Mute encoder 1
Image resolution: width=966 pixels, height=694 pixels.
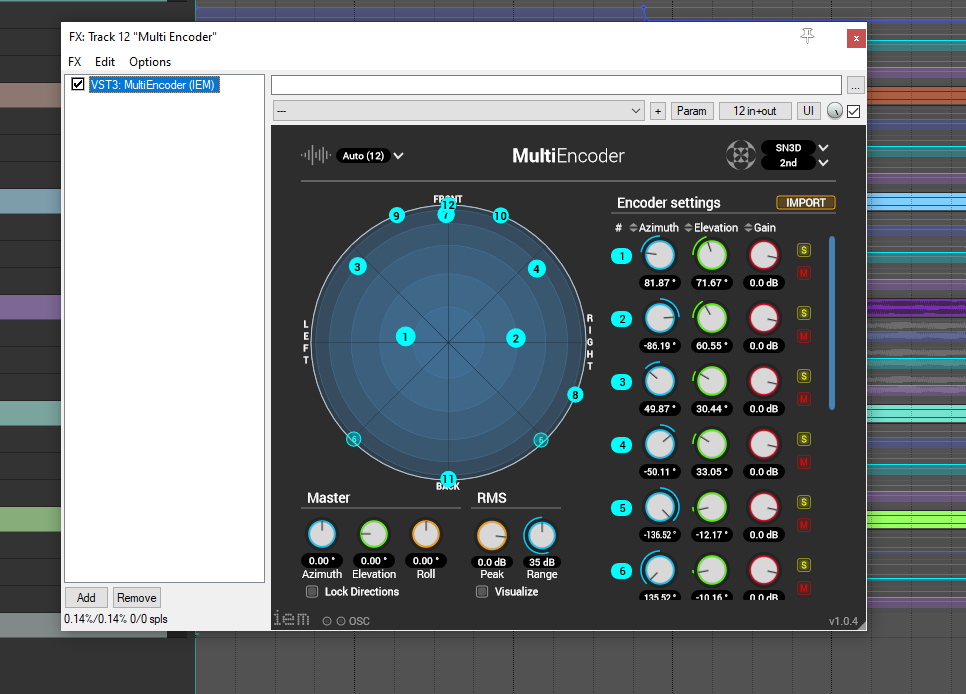coord(803,273)
